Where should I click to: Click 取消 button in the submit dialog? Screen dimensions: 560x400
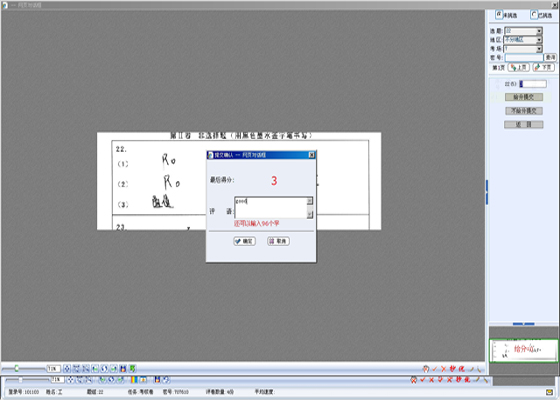(278, 241)
